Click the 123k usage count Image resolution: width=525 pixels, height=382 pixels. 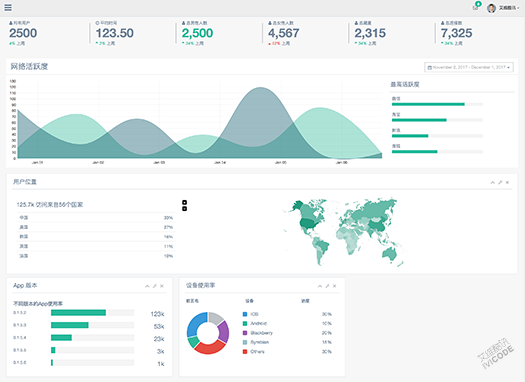pyautogui.click(x=157, y=314)
